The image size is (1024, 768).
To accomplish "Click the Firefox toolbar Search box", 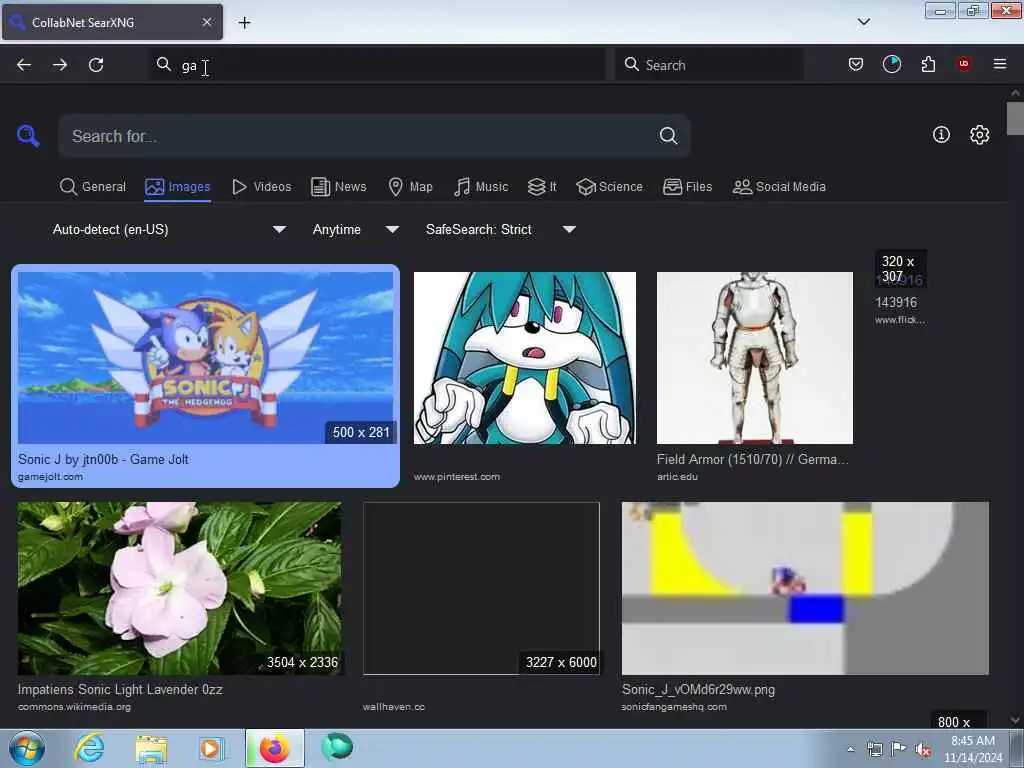I will pyautogui.click(x=709, y=65).
